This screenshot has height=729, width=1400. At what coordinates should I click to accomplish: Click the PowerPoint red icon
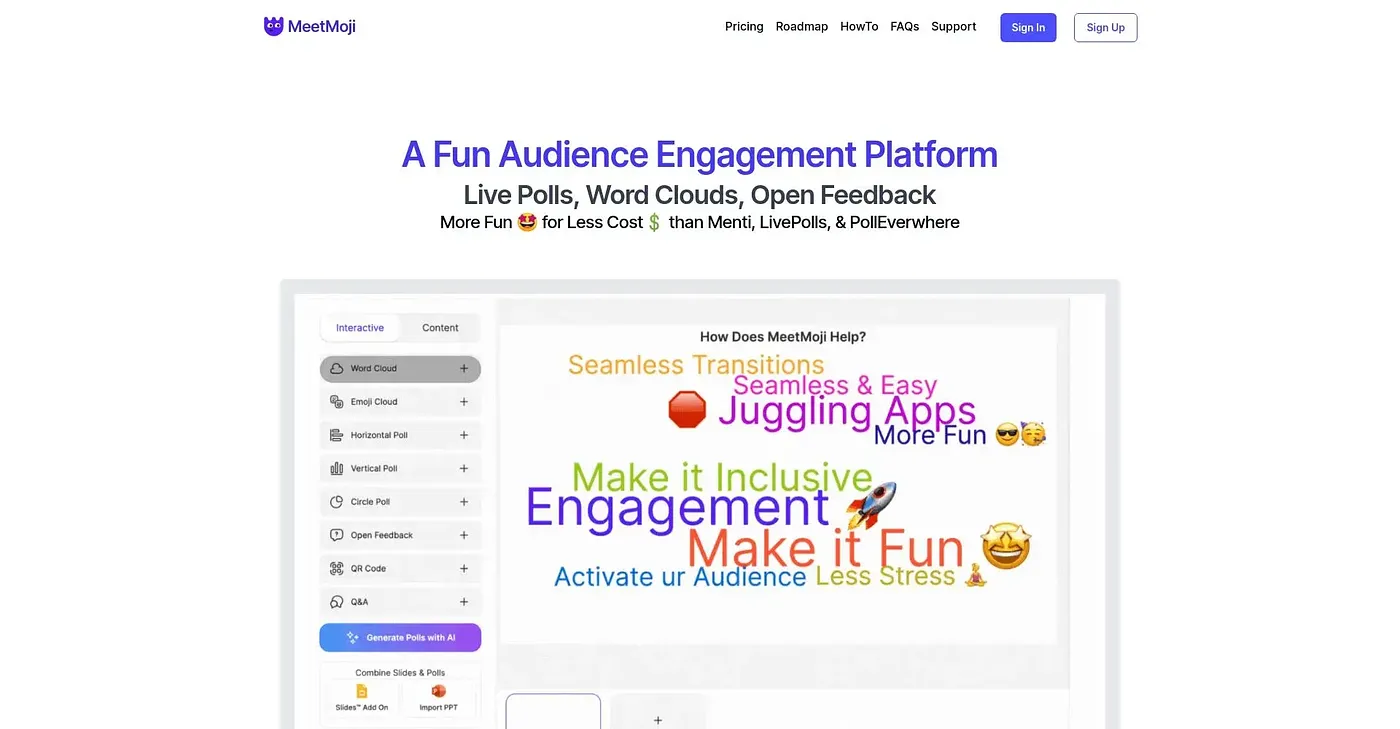pyautogui.click(x=438, y=691)
